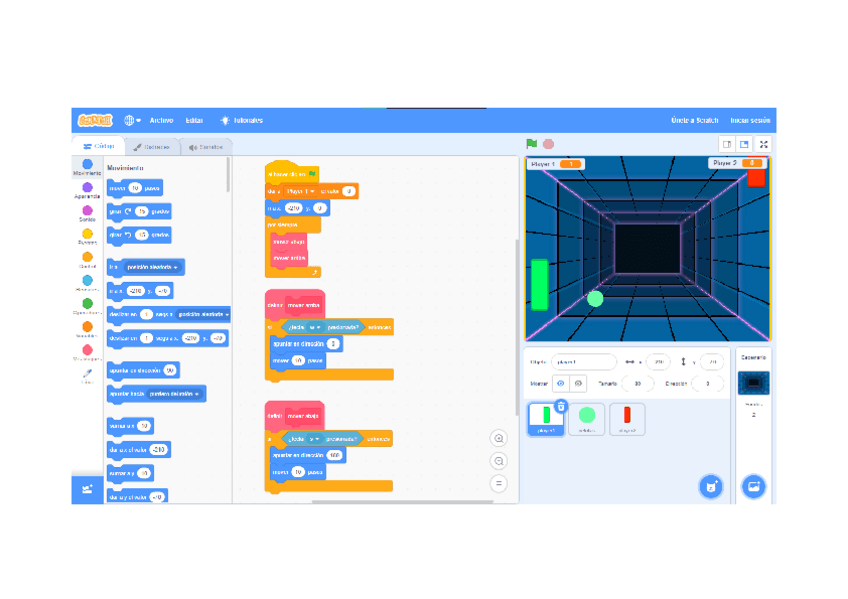Select the stage backdrop thumbnail
Screen dimensions: 848x599
pyautogui.click(x=753, y=383)
